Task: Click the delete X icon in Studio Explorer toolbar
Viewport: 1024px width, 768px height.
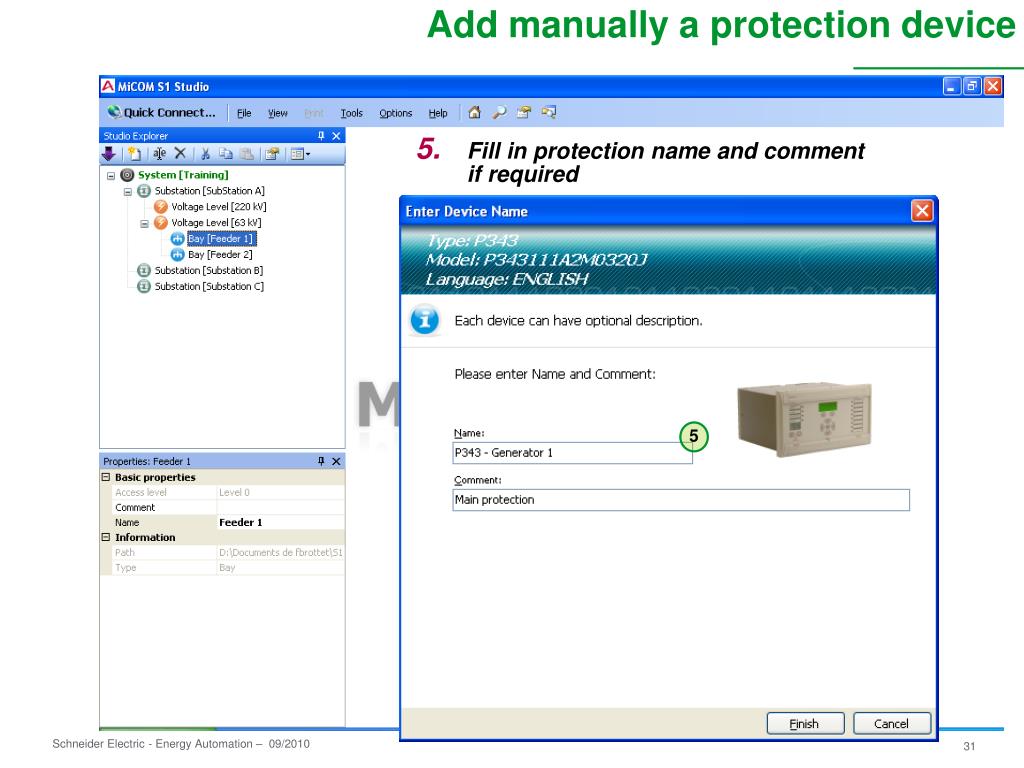Action: click(x=180, y=153)
